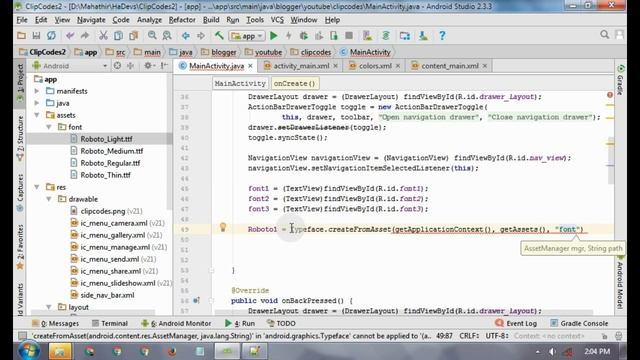This screenshot has width=640, height=360.
Task: Open the Terminal tool window
Action: click(x=110, y=323)
